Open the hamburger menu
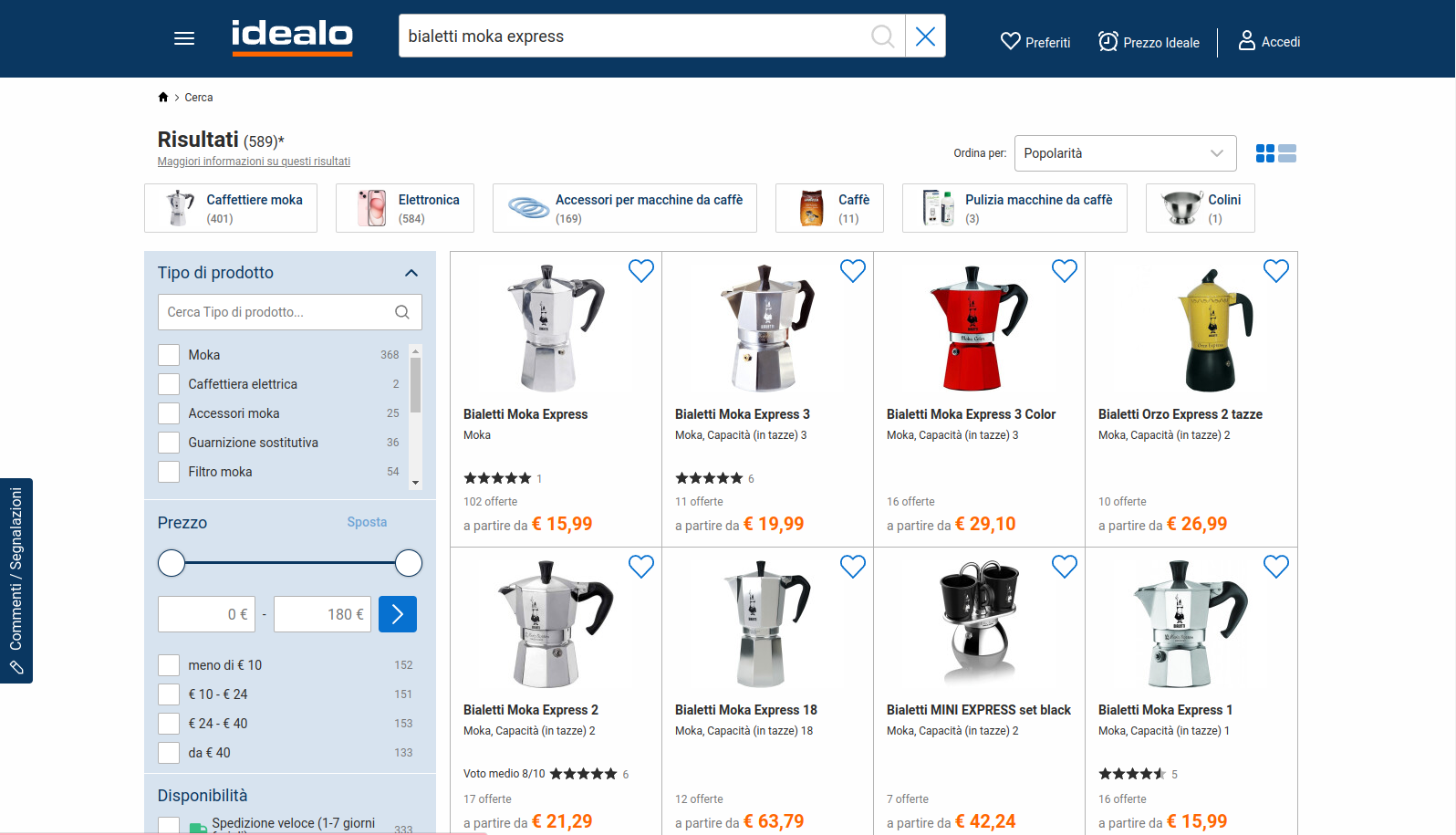The height and width of the screenshot is (835, 1456). (x=184, y=38)
